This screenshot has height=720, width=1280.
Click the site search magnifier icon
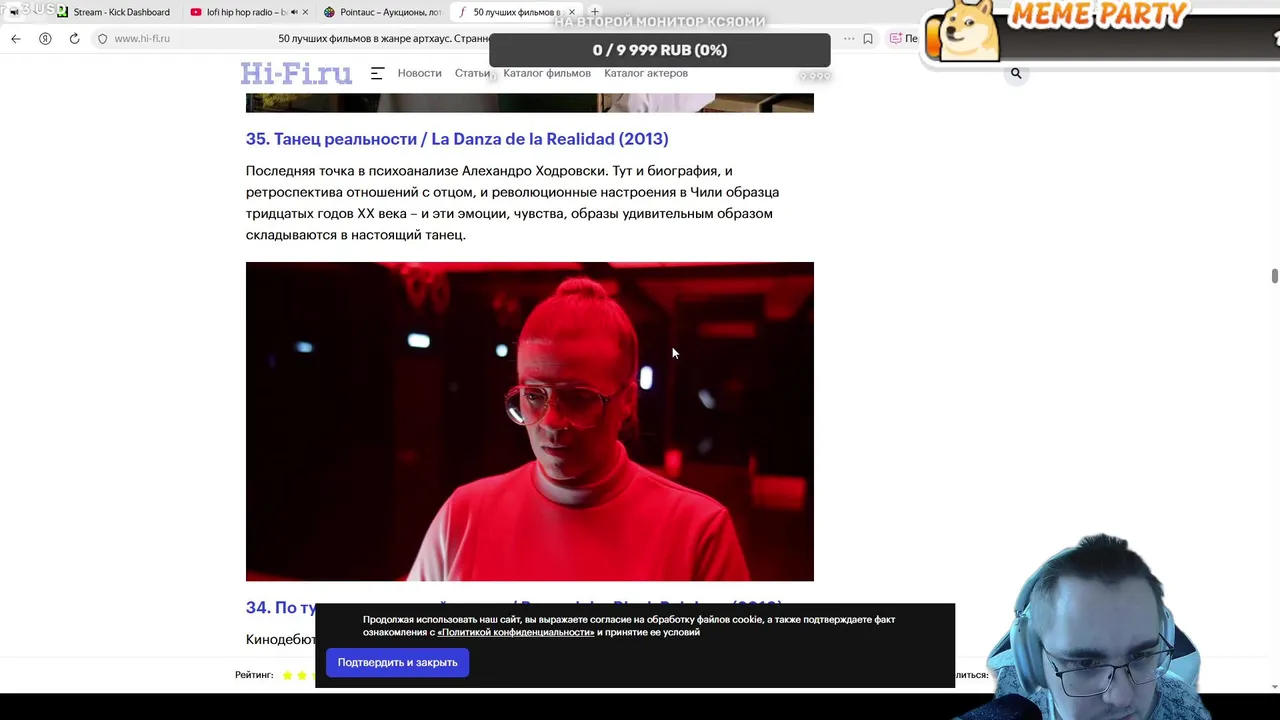tap(1016, 73)
